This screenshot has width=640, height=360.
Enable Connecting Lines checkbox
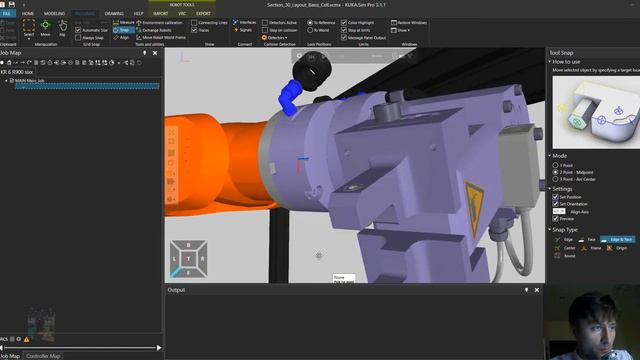click(194, 23)
